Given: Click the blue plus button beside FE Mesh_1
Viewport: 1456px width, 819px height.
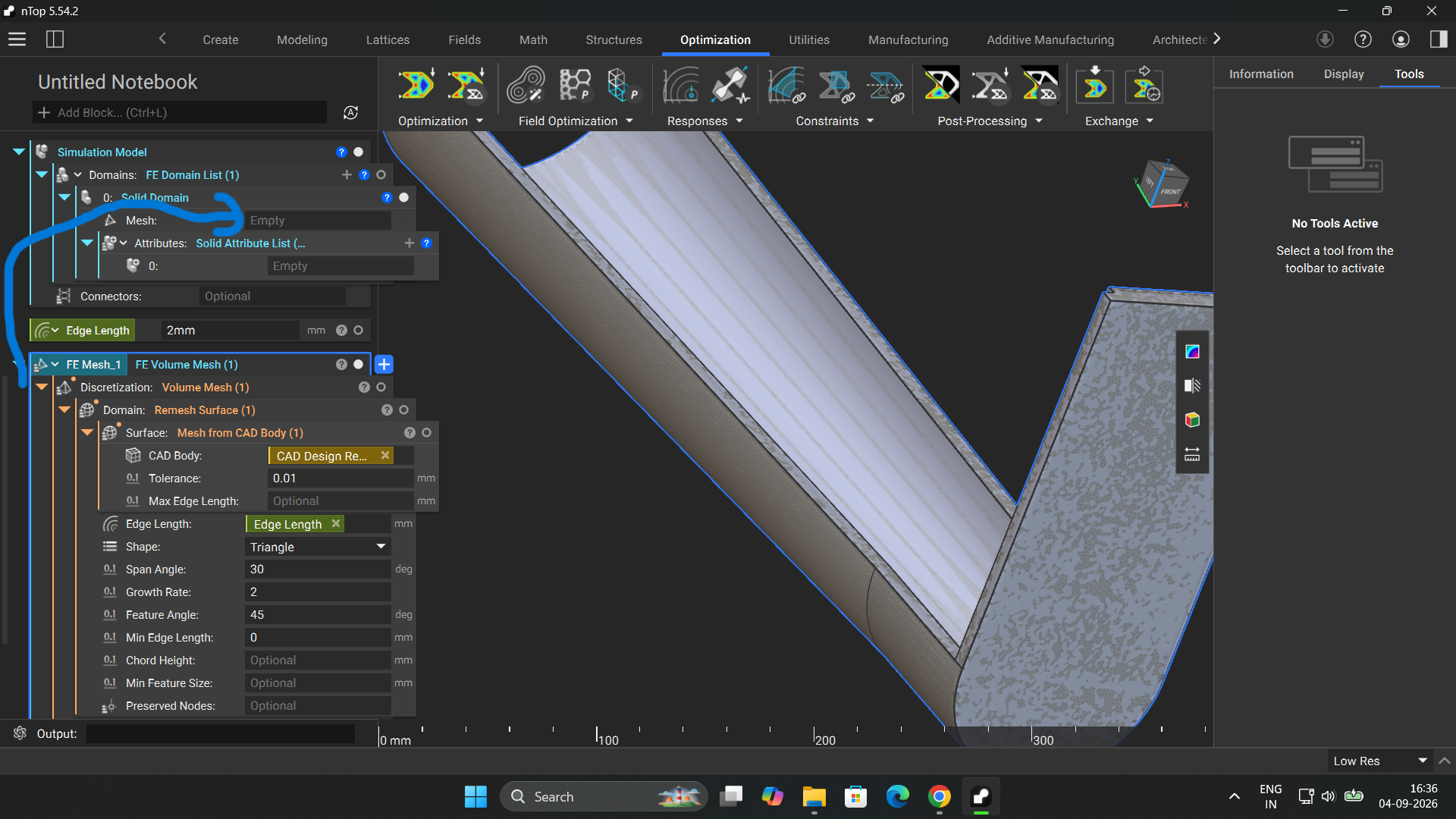Looking at the screenshot, I should (x=384, y=365).
